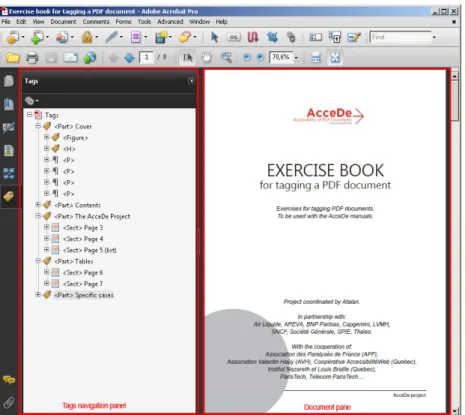The height and width of the screenshot is (415, 465).
Task: Open the Window menu
Action: click(x=200, y=22)
